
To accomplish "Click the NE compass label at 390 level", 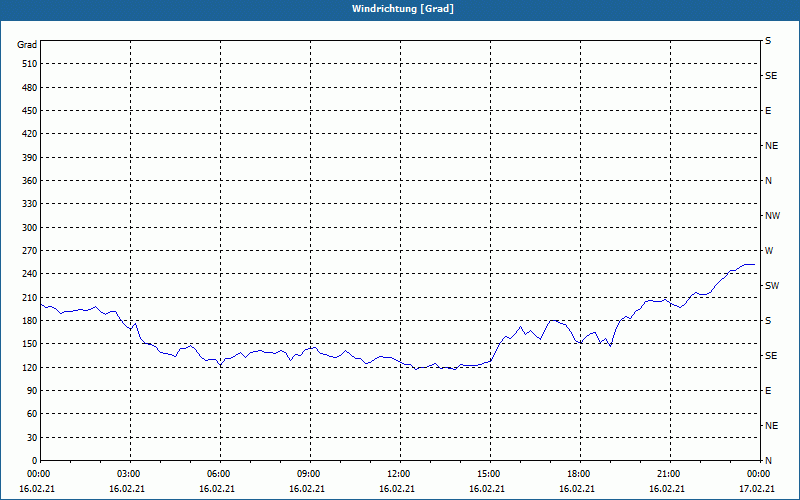I will tap(771, 146).
